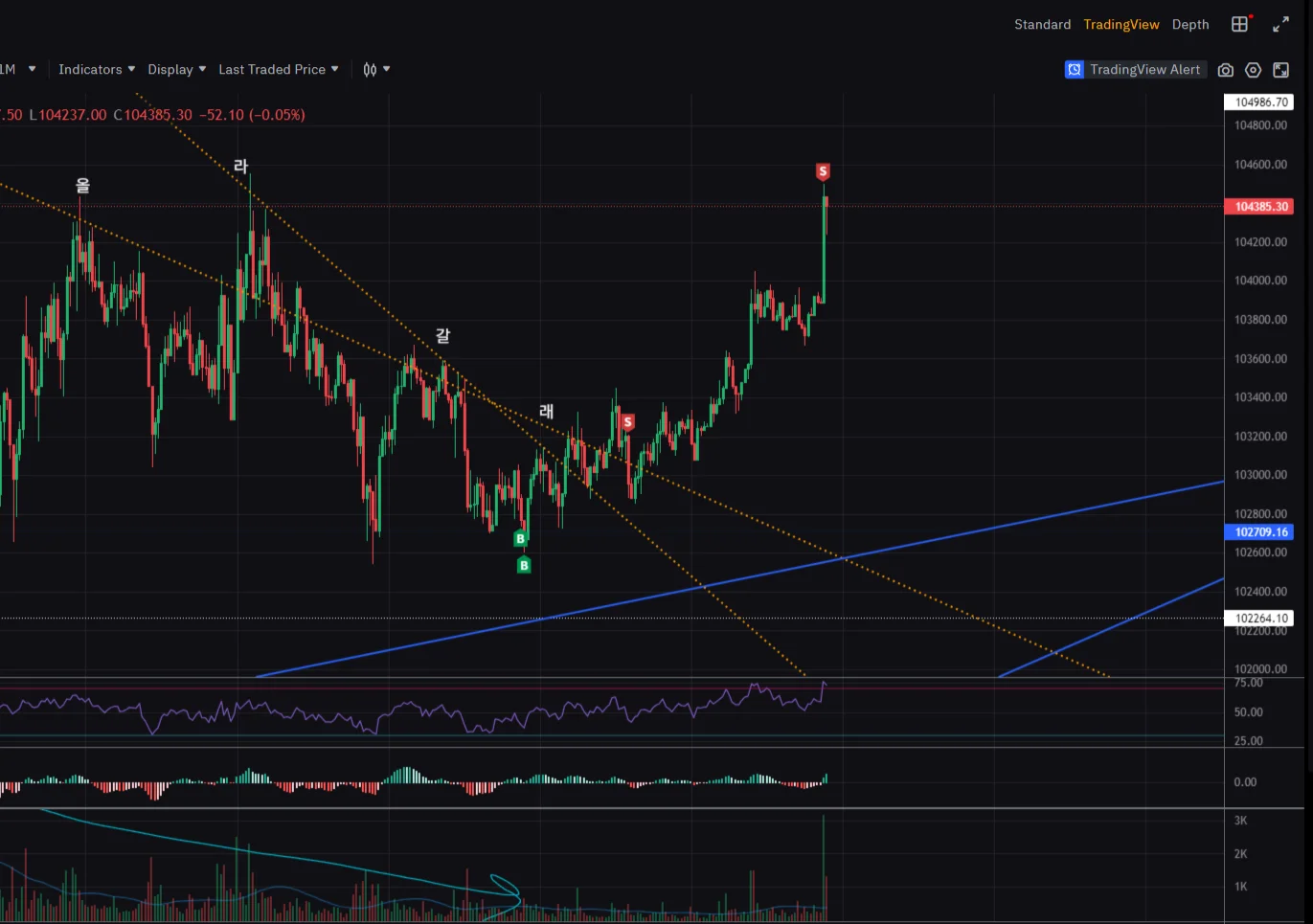The image size is (1313, 924).
Task: Select the lower green B buy marker
Action: click(524, 566)
